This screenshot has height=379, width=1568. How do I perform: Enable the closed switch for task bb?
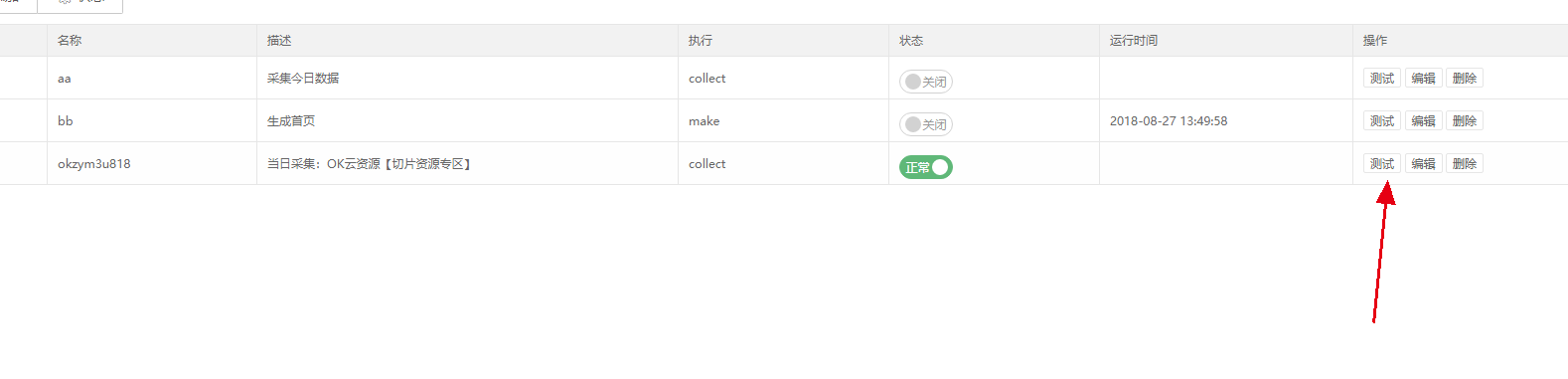[926, 124]
